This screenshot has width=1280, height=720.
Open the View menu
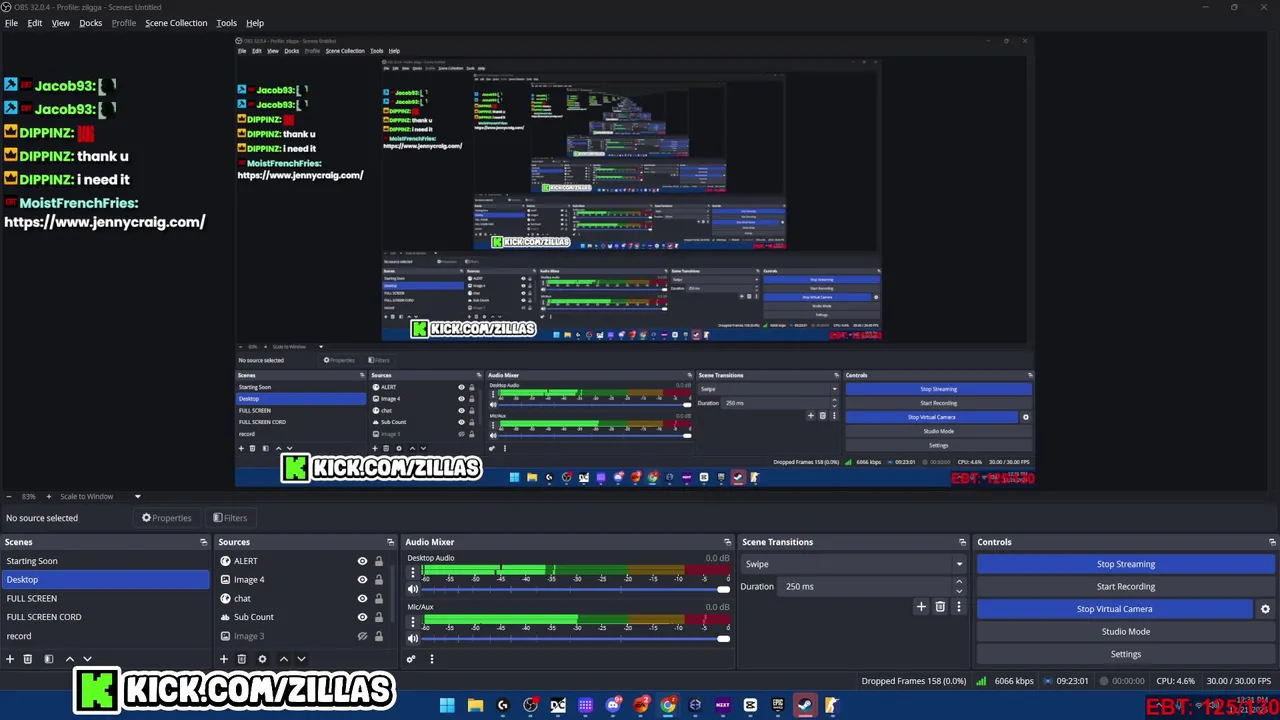61,23
